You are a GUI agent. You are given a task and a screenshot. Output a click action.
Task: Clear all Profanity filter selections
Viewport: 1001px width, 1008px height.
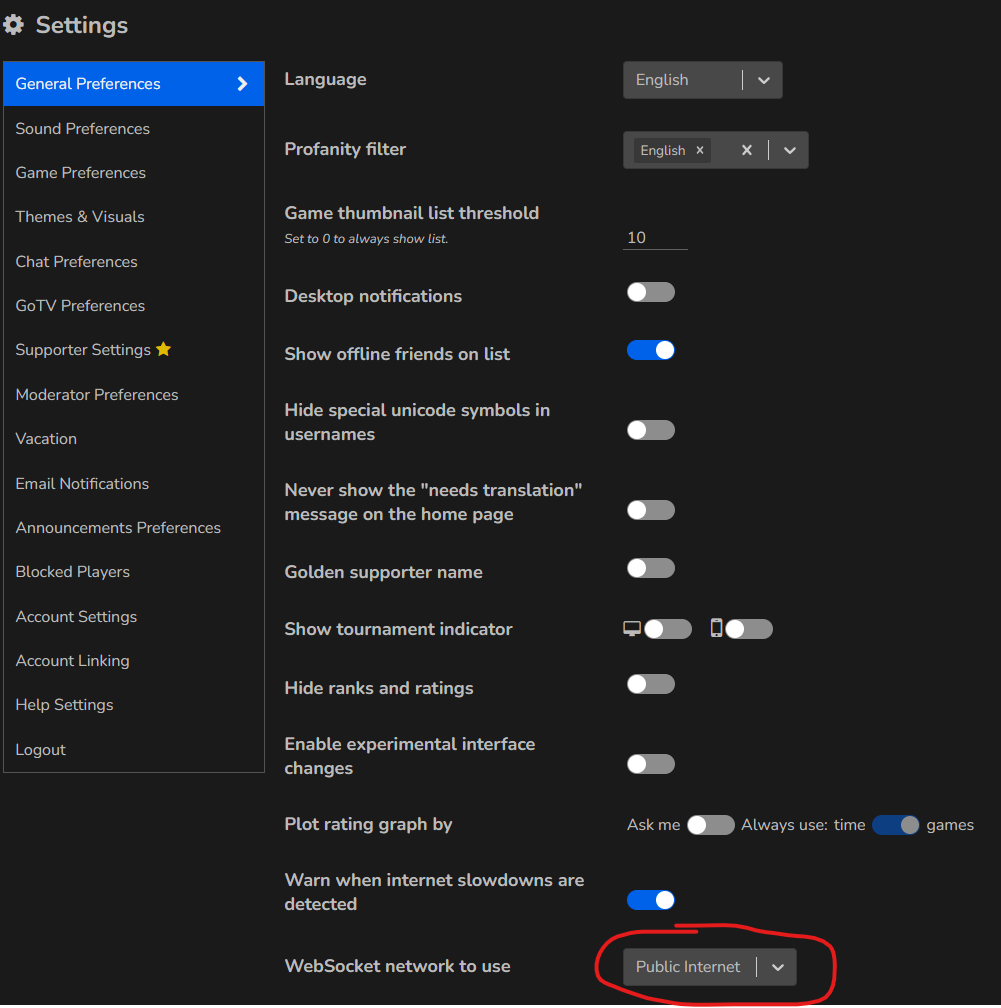[746, 150]
